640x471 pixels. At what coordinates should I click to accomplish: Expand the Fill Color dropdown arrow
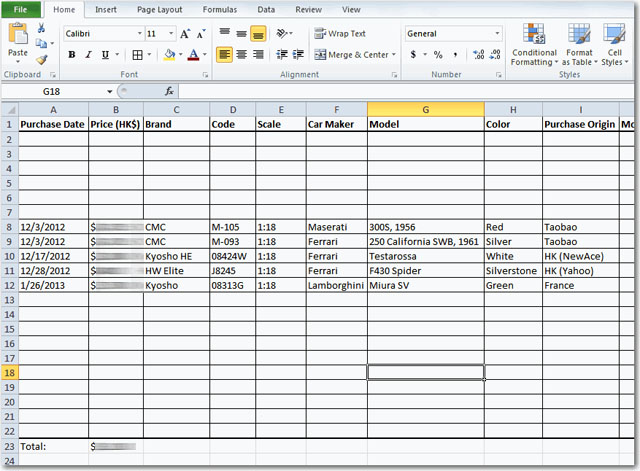(x=180, y=54)
